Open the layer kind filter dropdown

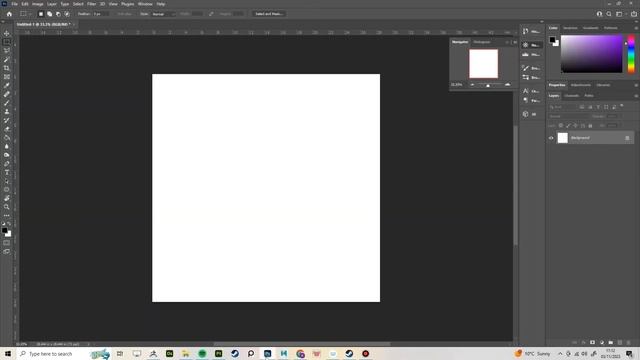pos(562,107)
